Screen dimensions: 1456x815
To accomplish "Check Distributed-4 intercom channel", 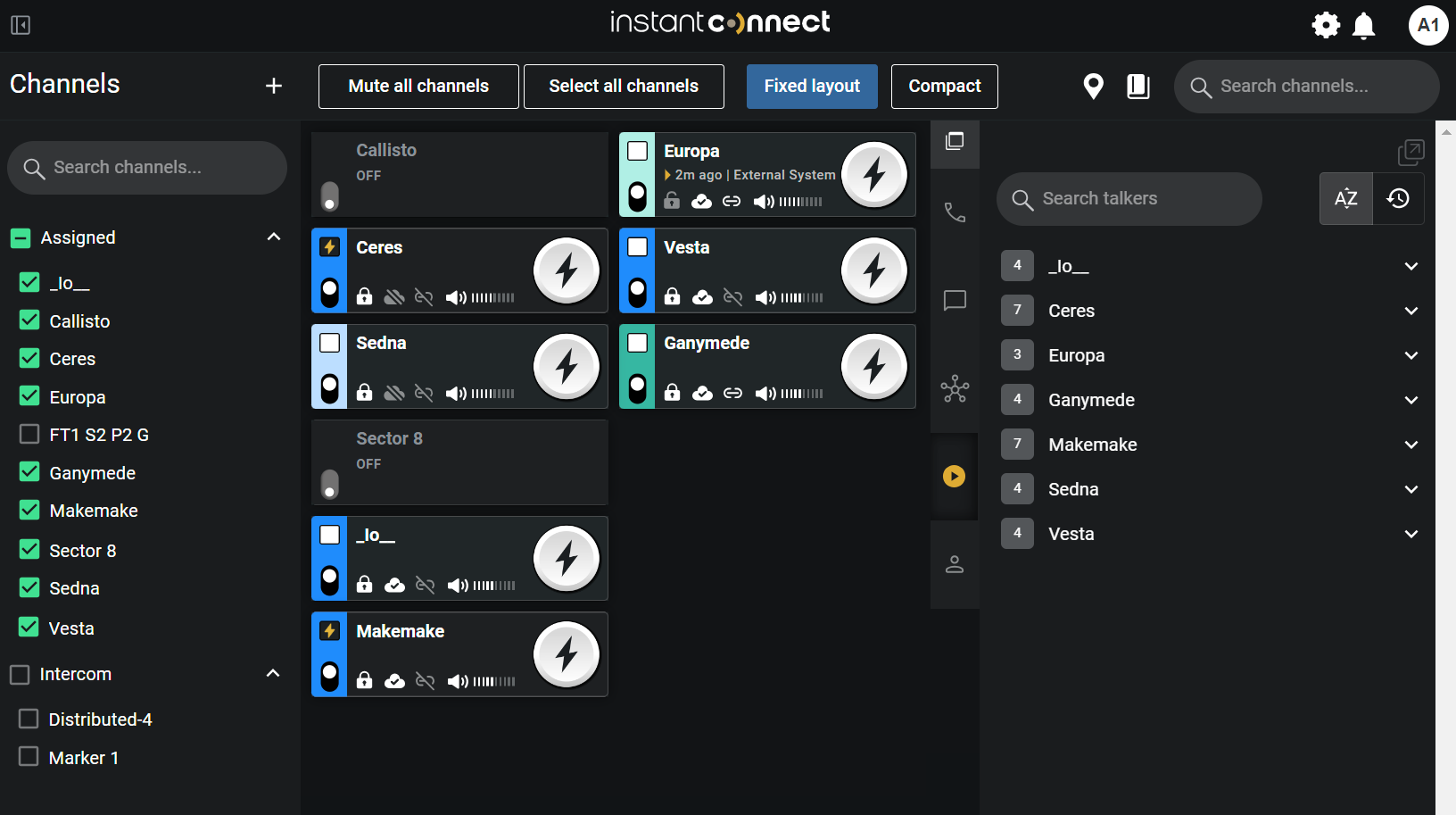I will [29, 719].
